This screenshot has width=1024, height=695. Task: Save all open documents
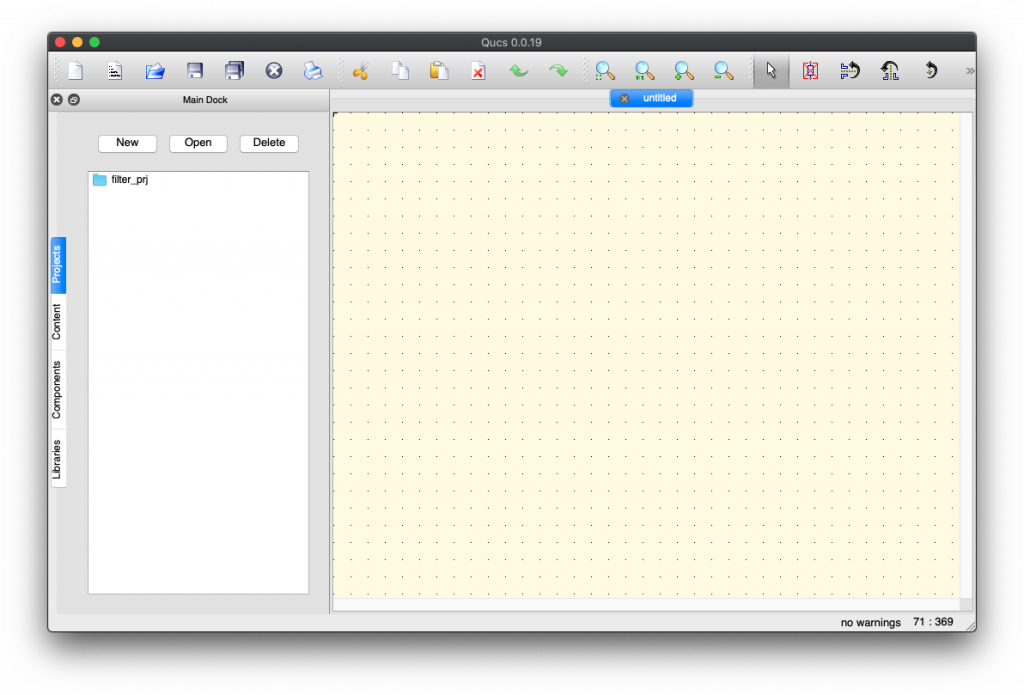[234, 71]
